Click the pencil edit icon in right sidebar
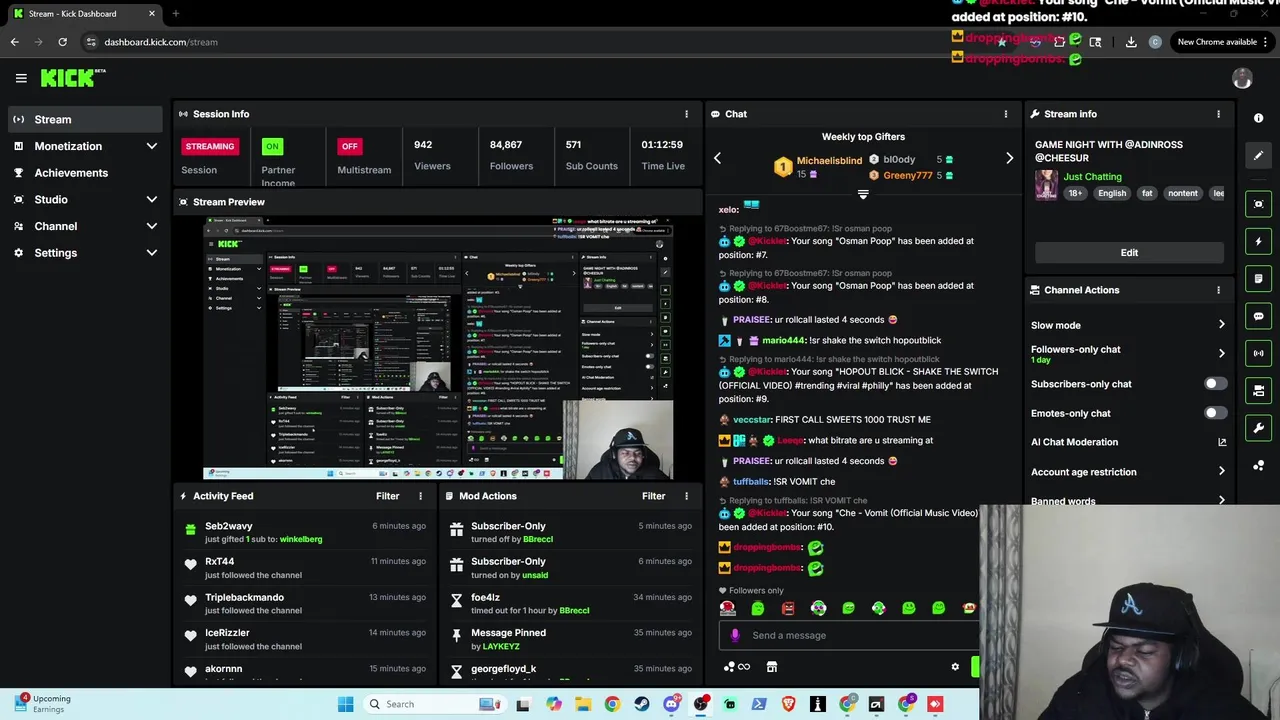The width and height of the screenshot is (1280, 720). 1258,155
